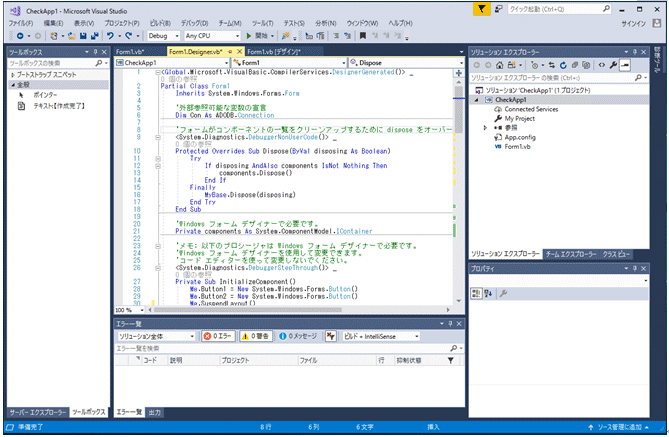Screen dimensions: 669x437
Task: Toggle the 0 Errors filter button
Action: coord(218,336)
